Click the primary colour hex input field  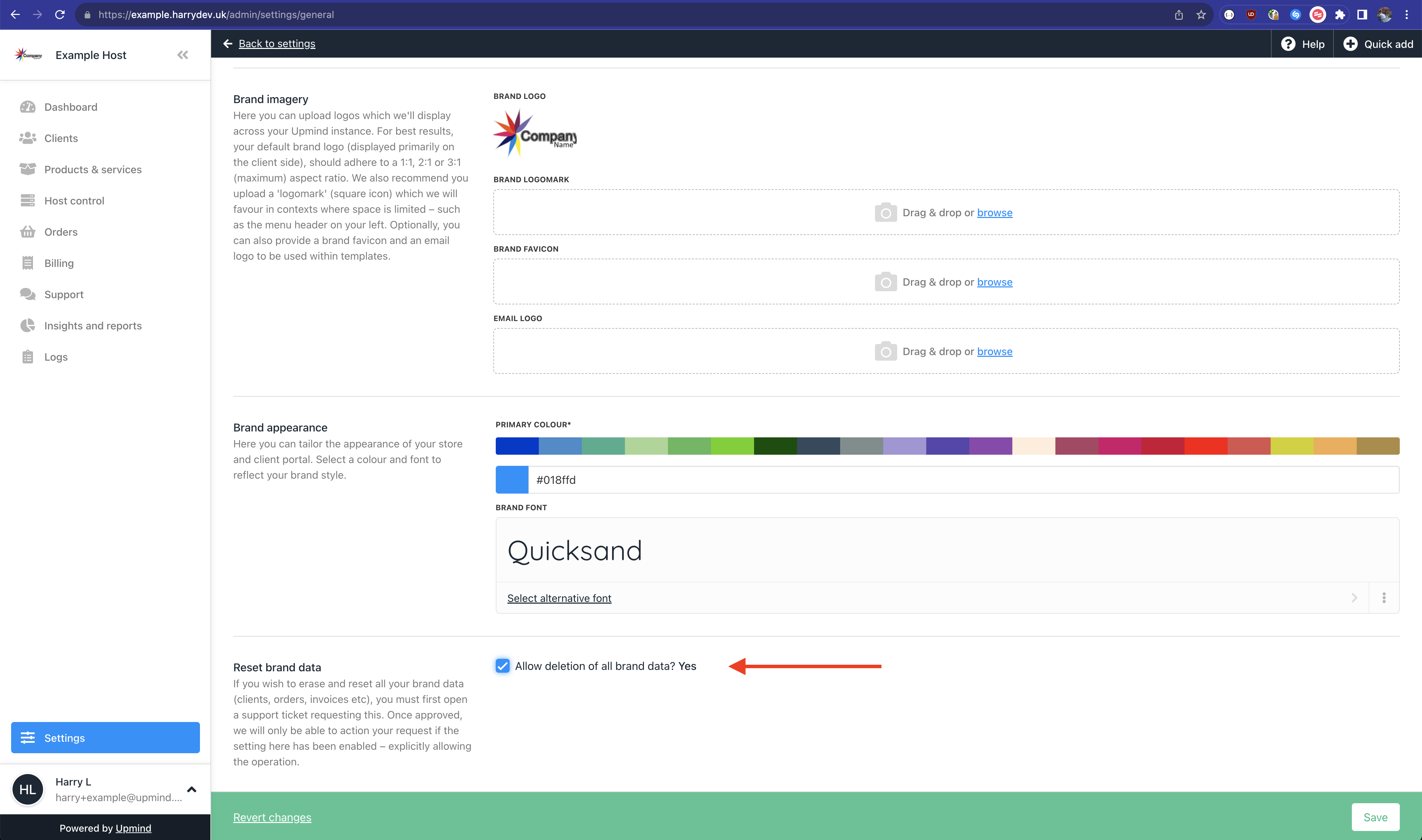point(962,480)
